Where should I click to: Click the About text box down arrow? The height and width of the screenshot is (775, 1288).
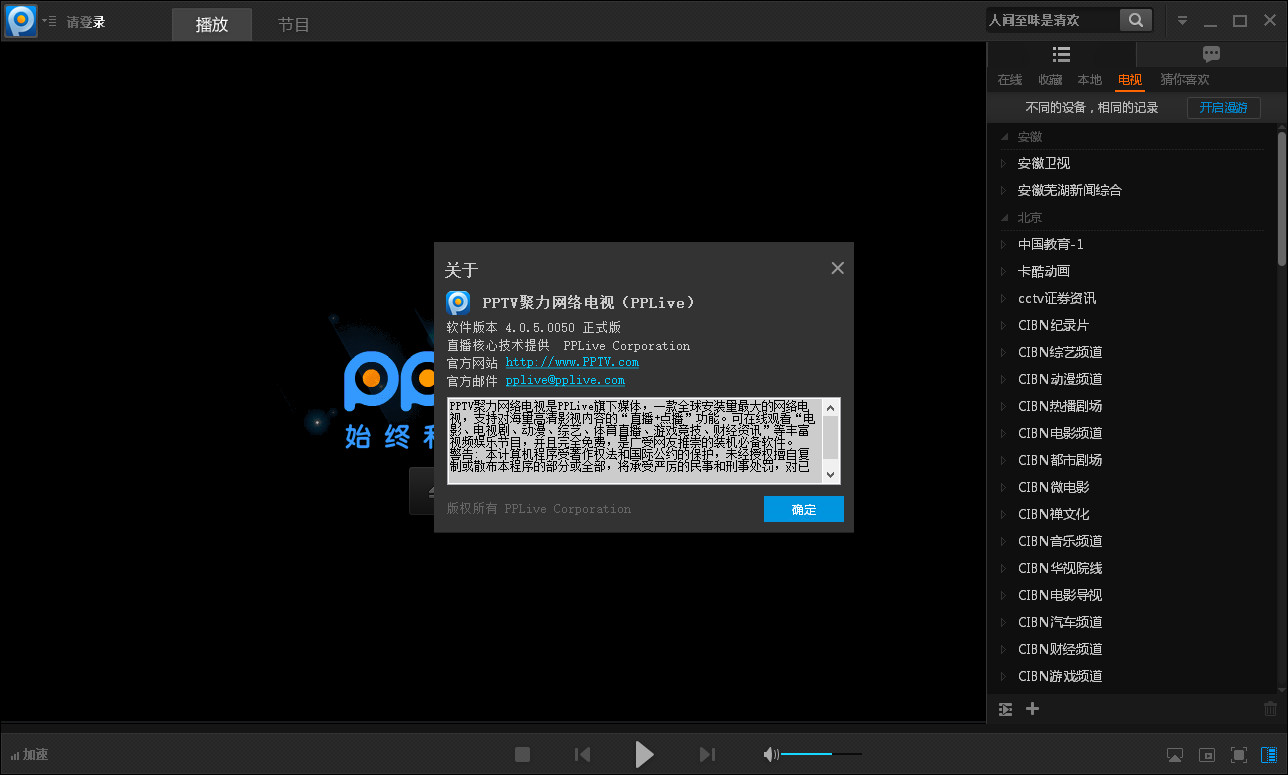[x=831, y=475]
